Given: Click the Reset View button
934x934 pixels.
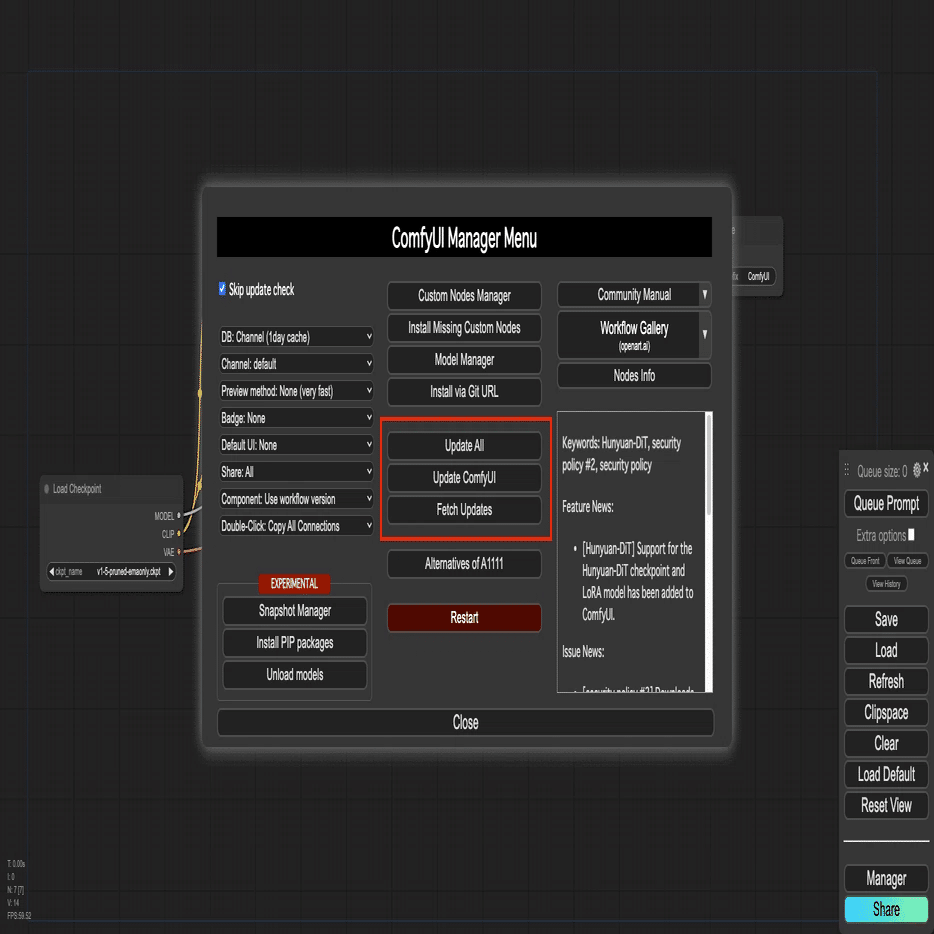Looking at the screenshot, I should tap(886, 805).
